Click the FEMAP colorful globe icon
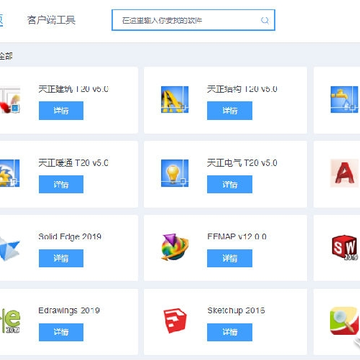 [175, 247]
